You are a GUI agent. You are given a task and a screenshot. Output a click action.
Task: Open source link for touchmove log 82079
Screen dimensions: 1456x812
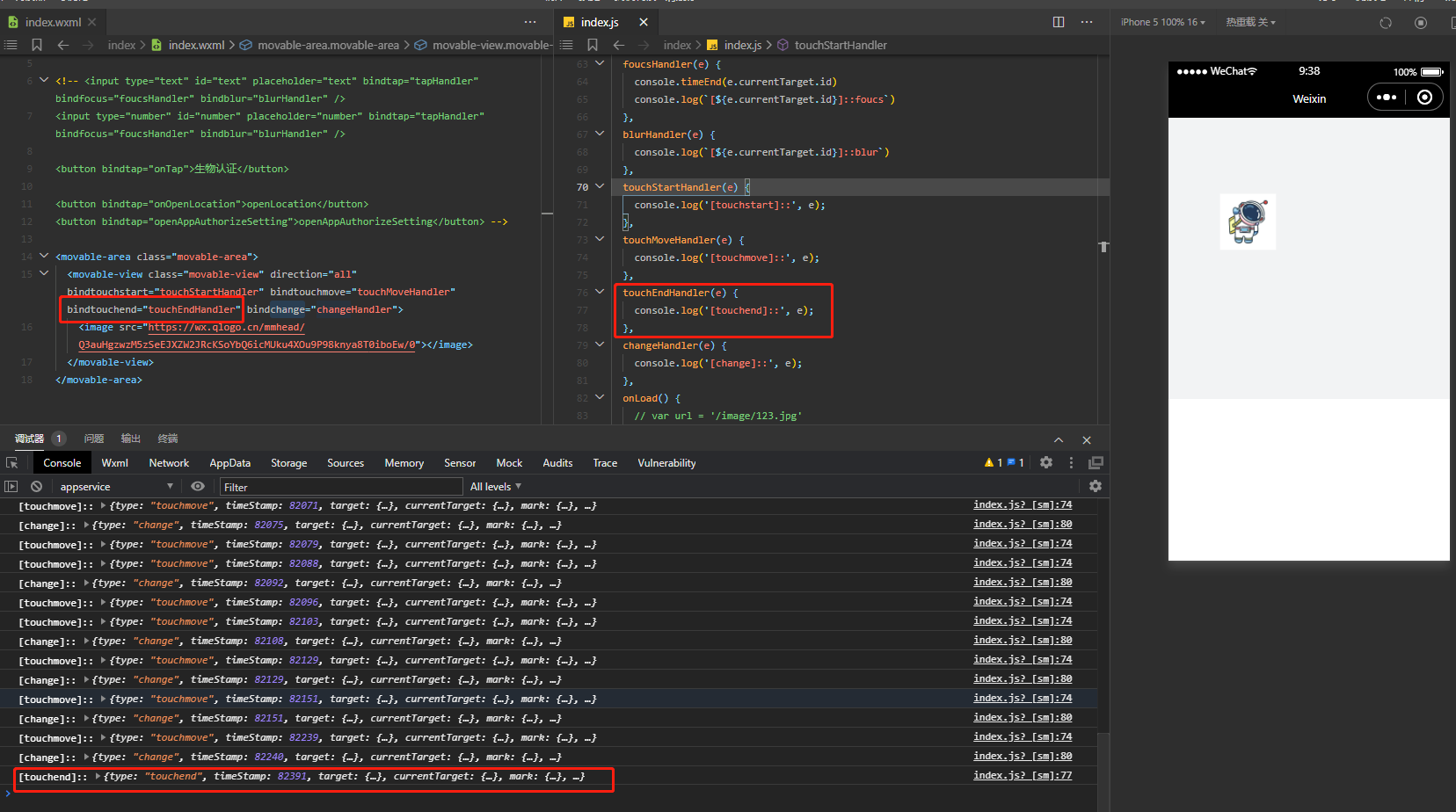pos(1023,543)
